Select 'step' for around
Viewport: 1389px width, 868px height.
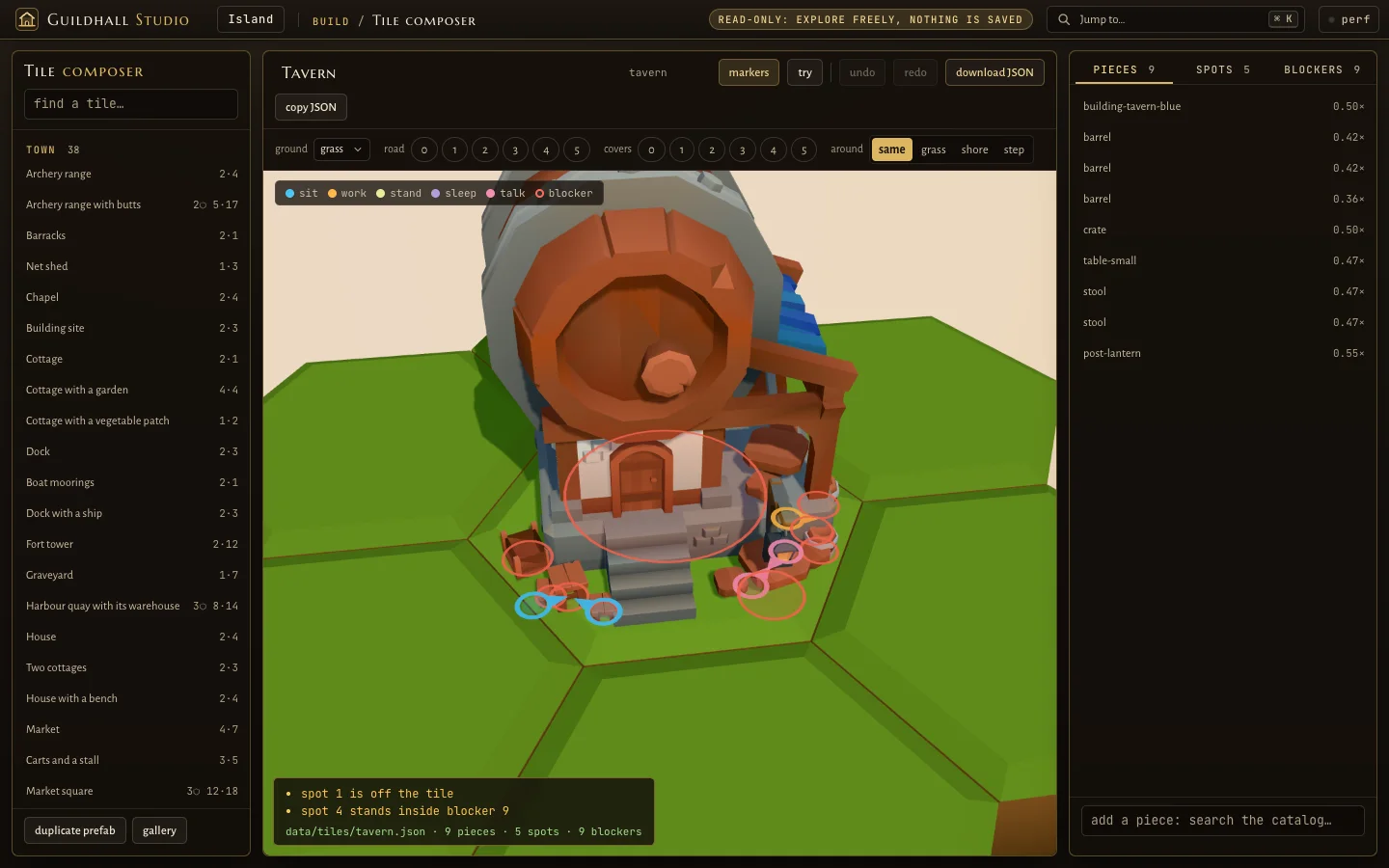coord(1014,149)
